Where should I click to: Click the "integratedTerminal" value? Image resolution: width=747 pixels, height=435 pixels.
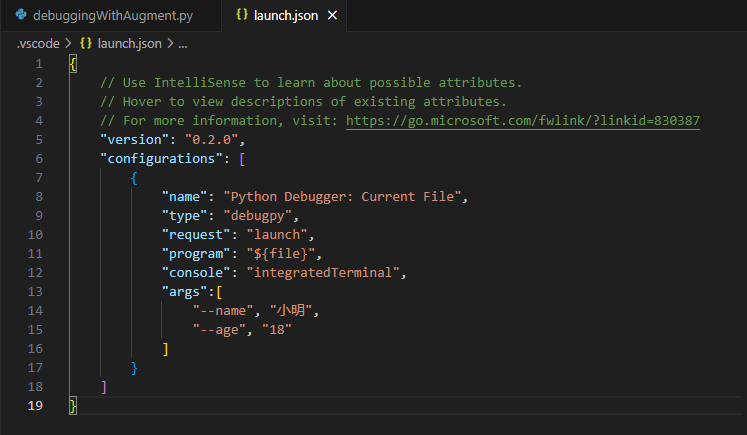click(x=323, y=273)
